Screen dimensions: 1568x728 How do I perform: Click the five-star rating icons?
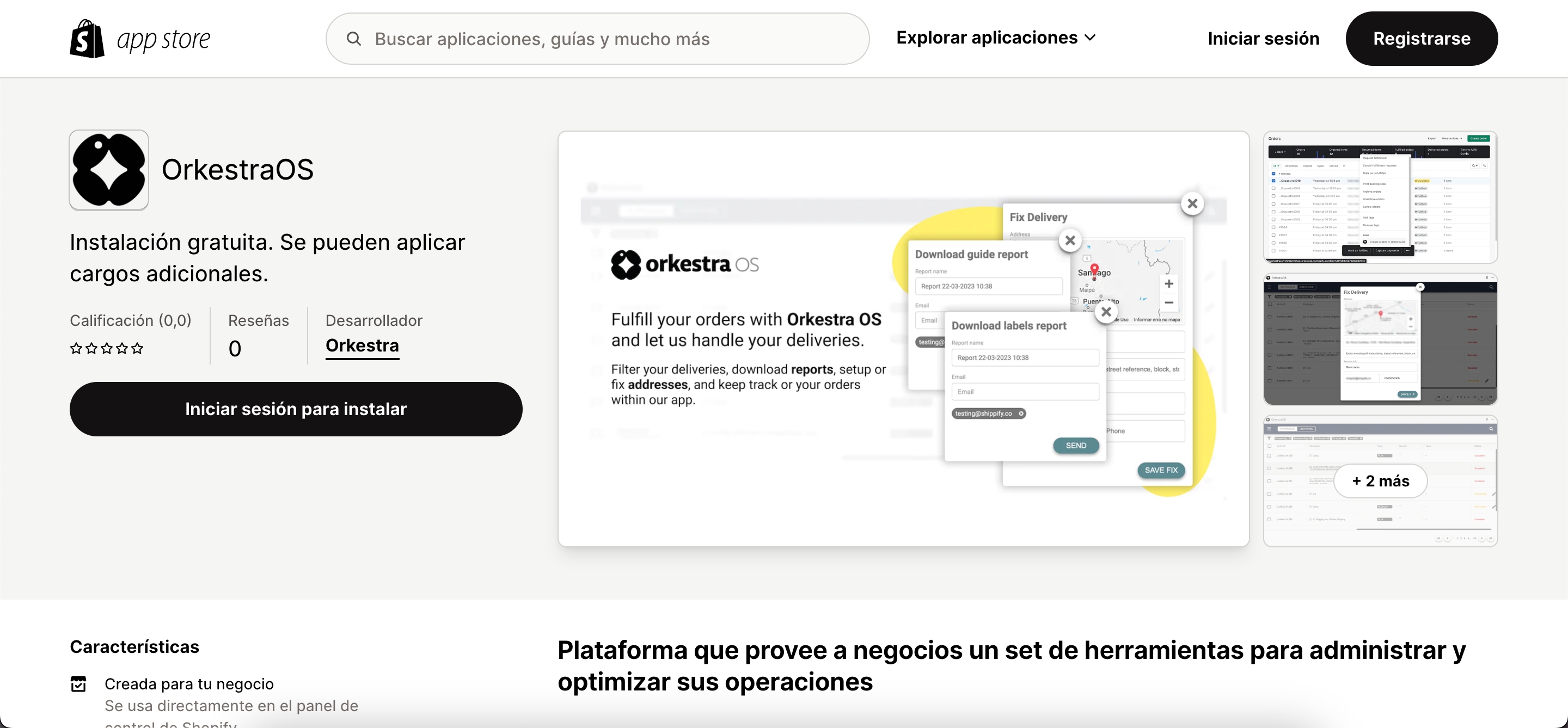[107, 348]
